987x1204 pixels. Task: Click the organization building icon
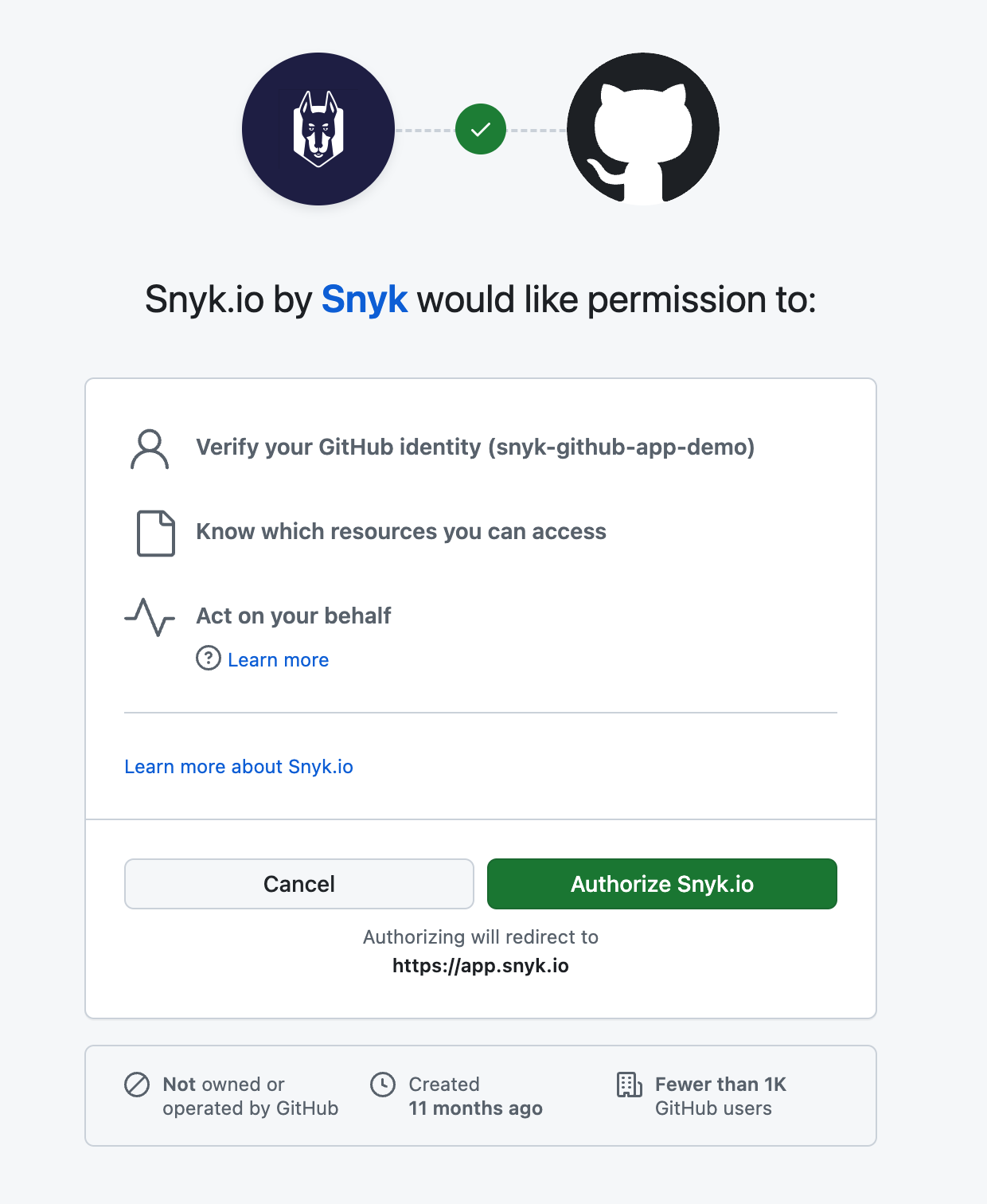click(x=629, y=1085)
